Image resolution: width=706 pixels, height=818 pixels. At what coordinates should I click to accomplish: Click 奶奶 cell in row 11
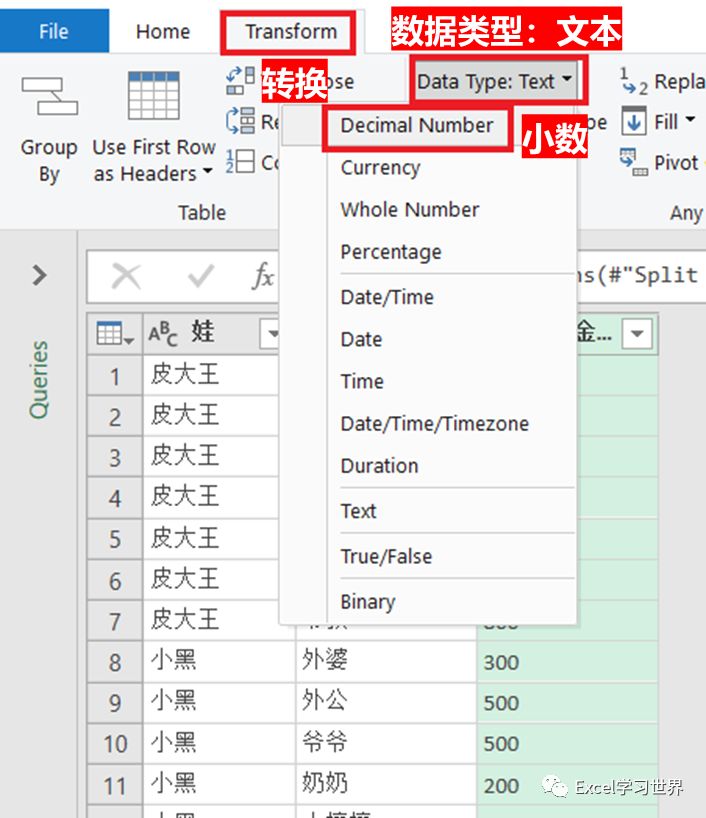386,785
